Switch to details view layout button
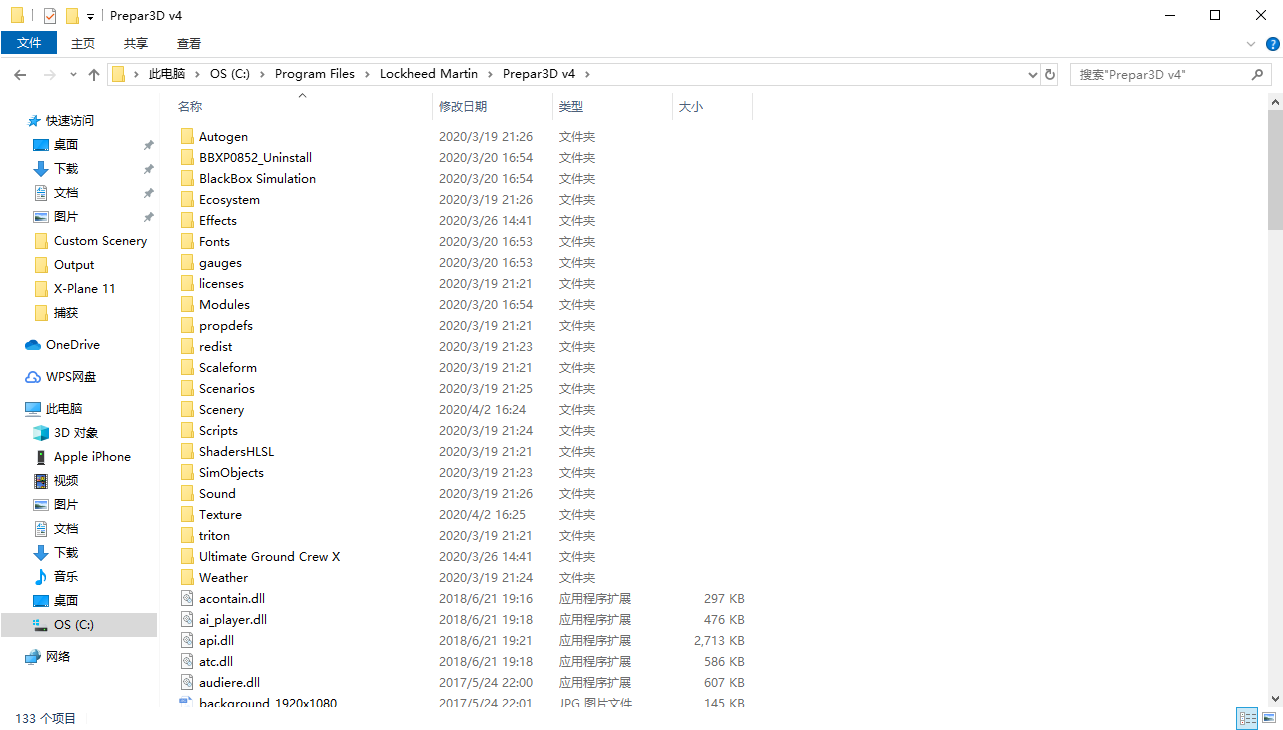1283x730 pixels. click(1247, 718)
